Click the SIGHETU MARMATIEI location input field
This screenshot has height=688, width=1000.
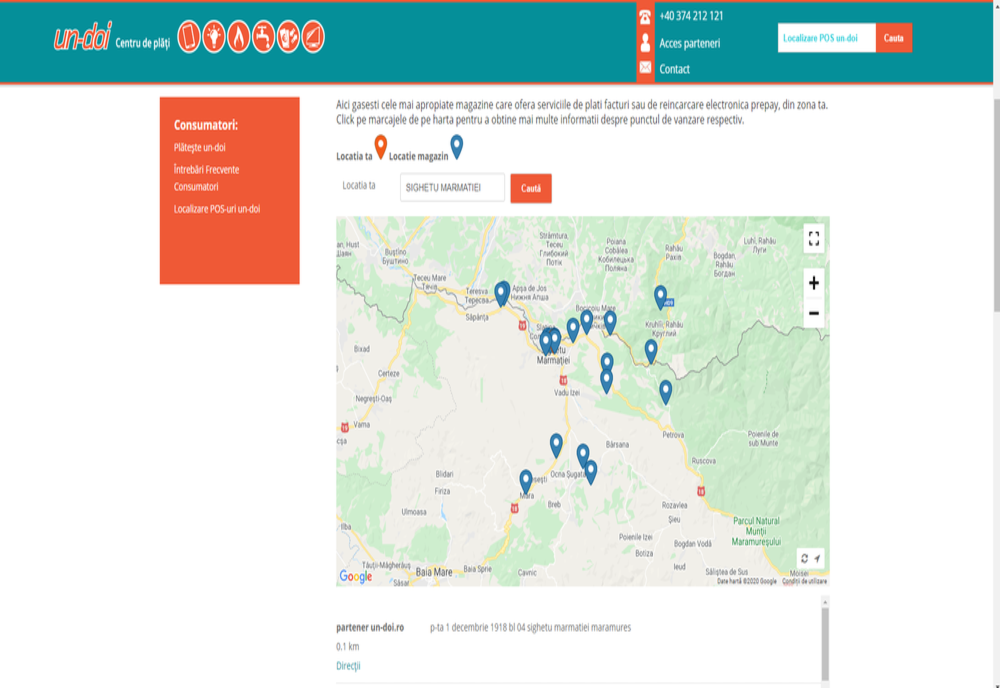[452, 188]
